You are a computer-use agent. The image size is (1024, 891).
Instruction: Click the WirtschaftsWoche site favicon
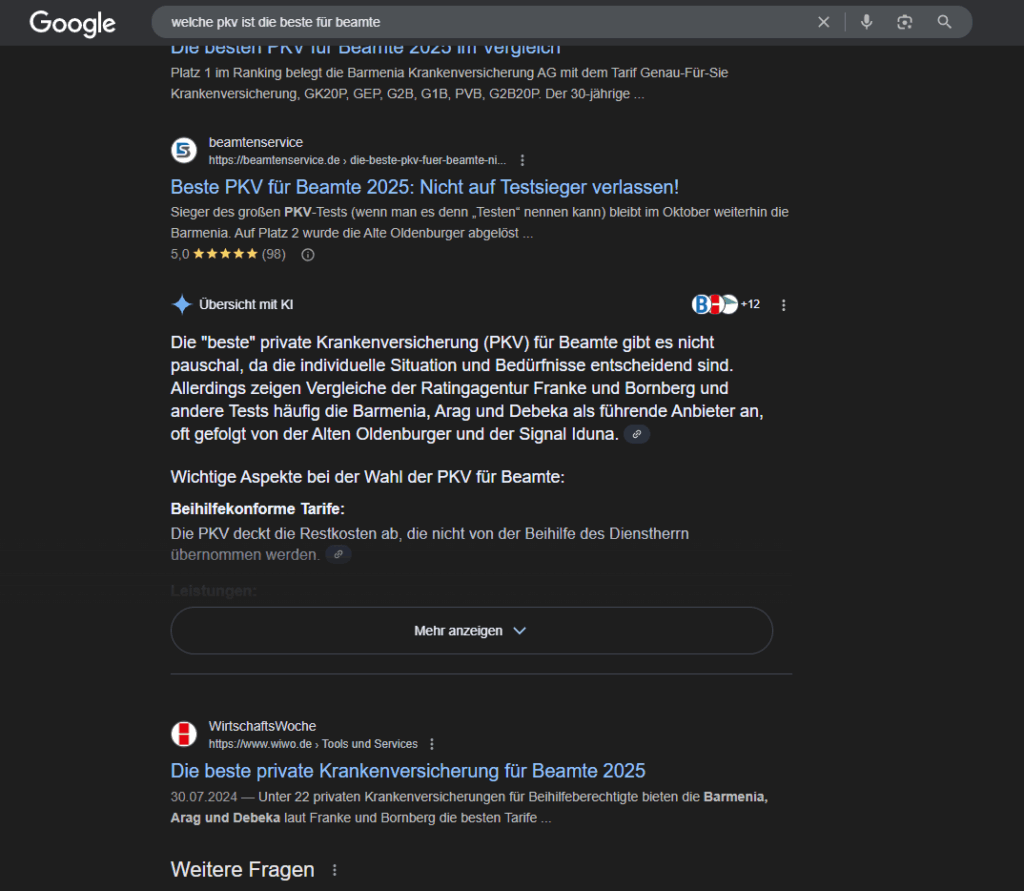pyautogui.click(x=184, y=734)
